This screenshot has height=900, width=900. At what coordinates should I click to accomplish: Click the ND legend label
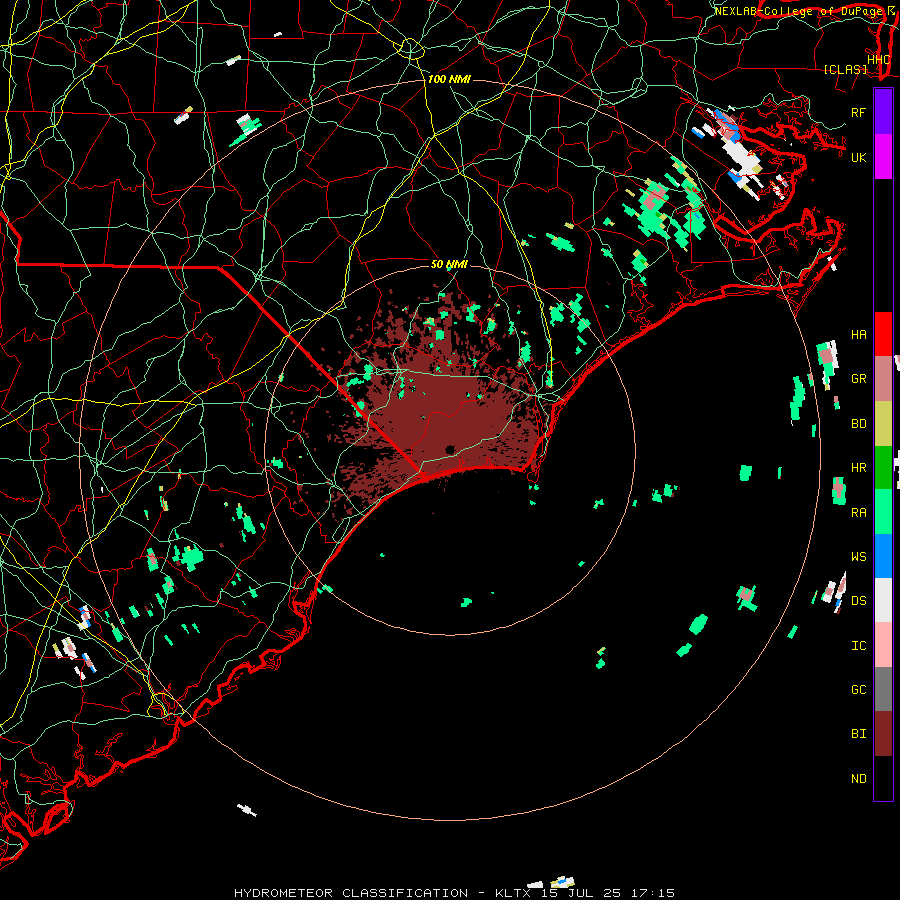tap(858, 779)
